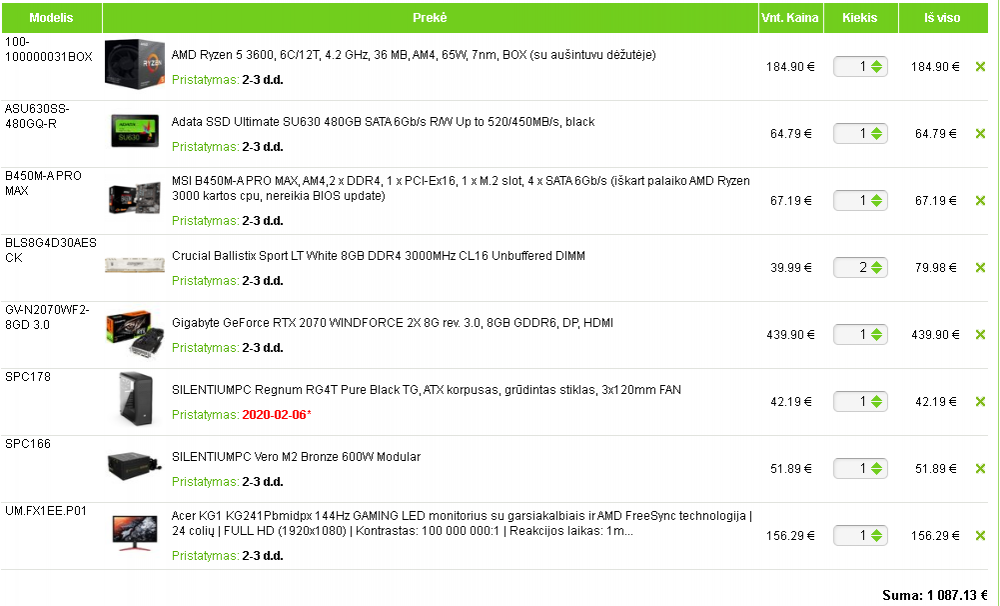Viewport: 1000px width, 606px height.
Task: Delete Adata SSD SU630 row with green X
Action: (x=980, y=134)
